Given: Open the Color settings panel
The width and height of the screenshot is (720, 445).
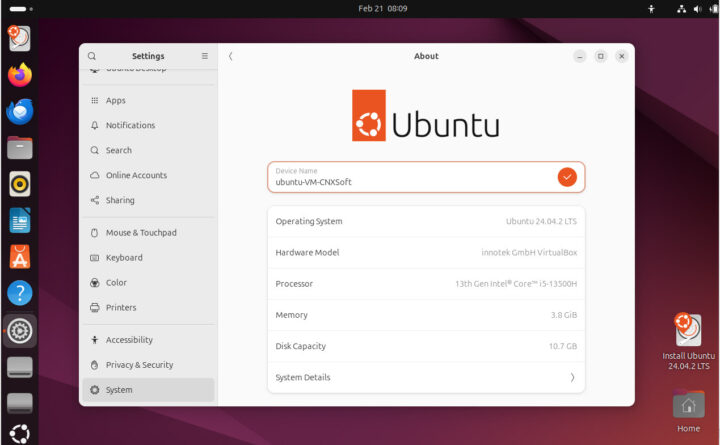Looking at the screenshot, I should (x=116, y=283).
